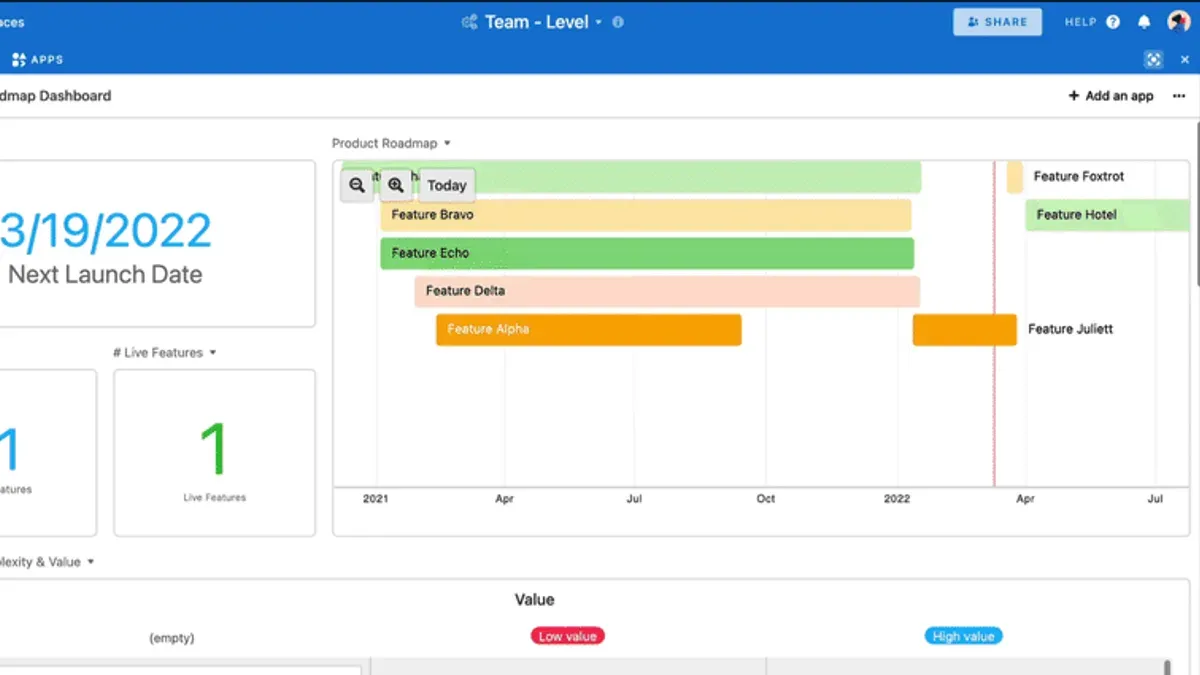Select the Feature Echo timeline bar
This screenshot has width=1200, height=675.
[647, 253]
